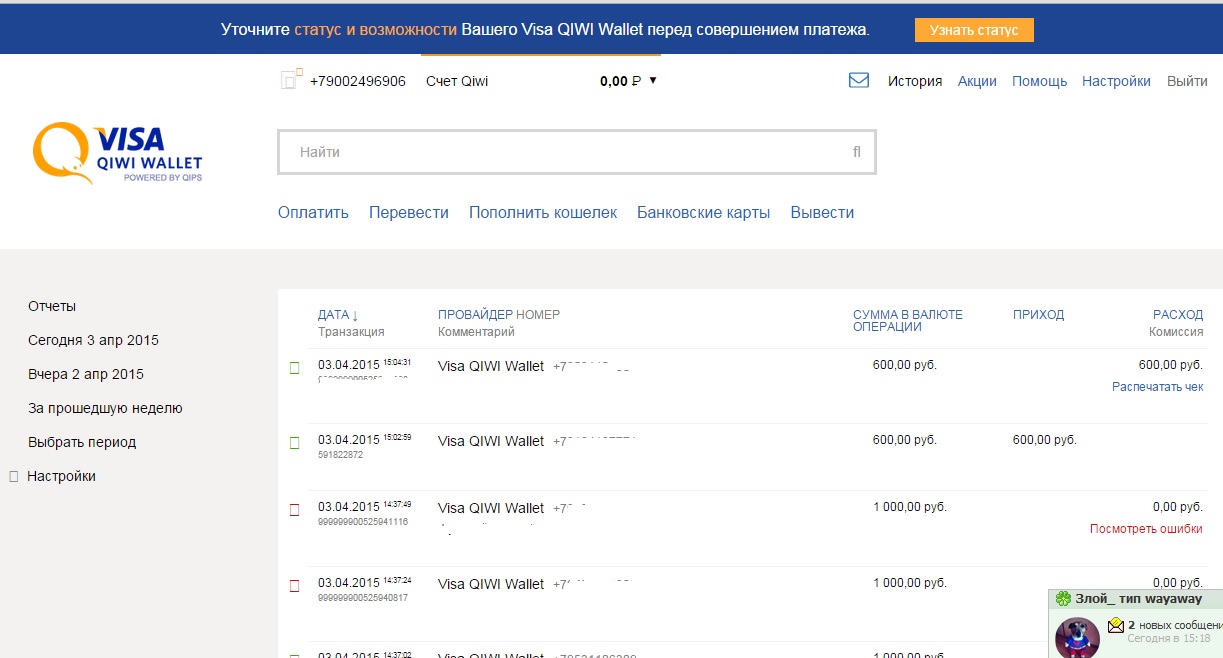
Task: Click transaction number 999999900525941116
Action: pyautogui.click(x=363, y=522)
